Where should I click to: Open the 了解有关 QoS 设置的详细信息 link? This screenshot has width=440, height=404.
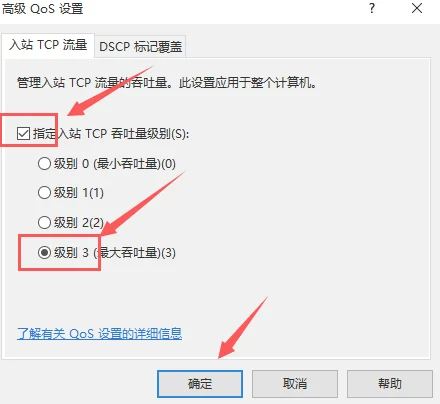(99, 333)
